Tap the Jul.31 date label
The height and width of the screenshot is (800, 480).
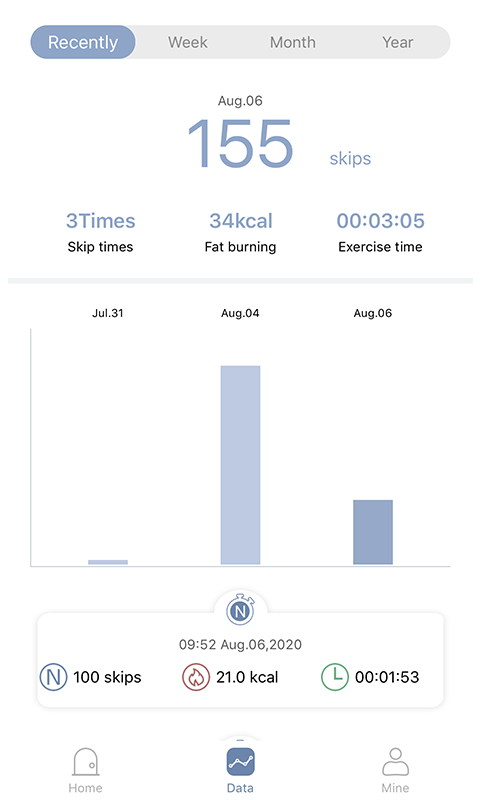coord(108,313)
